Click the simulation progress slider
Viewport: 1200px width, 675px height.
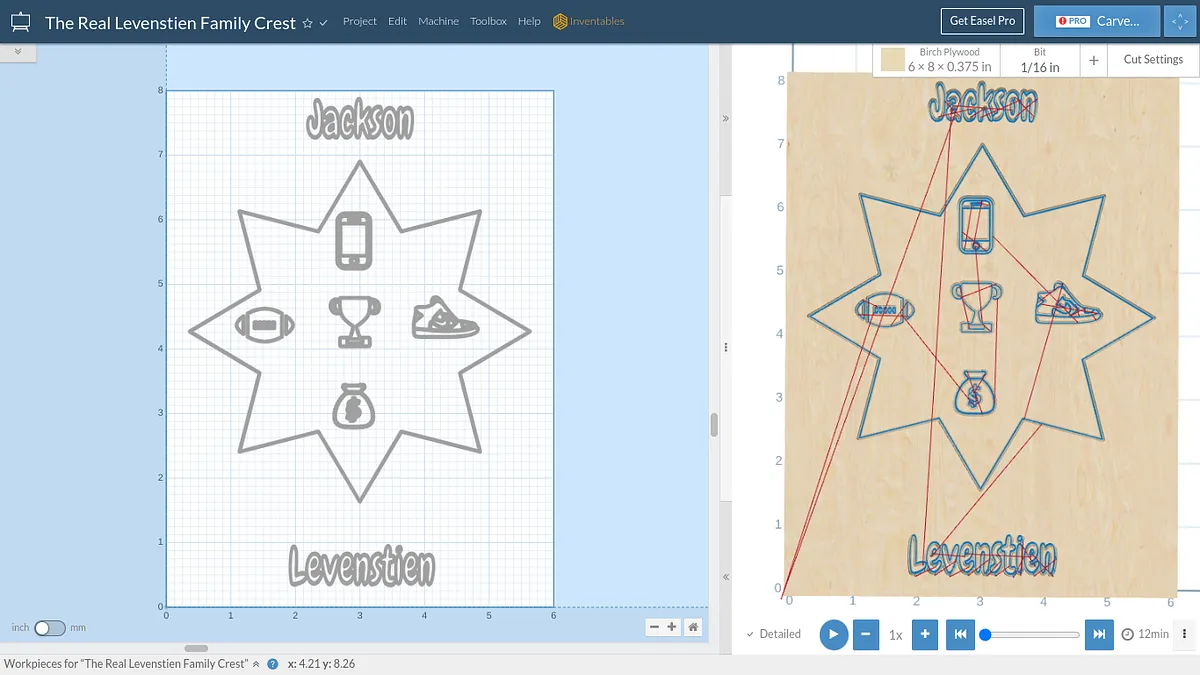(1032, 634)
